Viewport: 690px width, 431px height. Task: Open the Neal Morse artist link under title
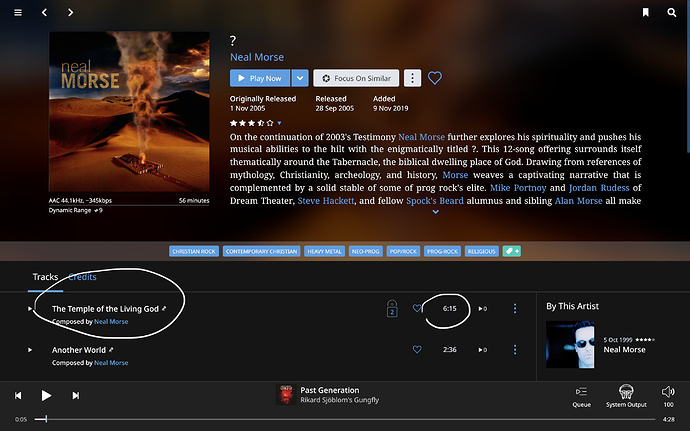pyautogui.click(x=257, y=57)
